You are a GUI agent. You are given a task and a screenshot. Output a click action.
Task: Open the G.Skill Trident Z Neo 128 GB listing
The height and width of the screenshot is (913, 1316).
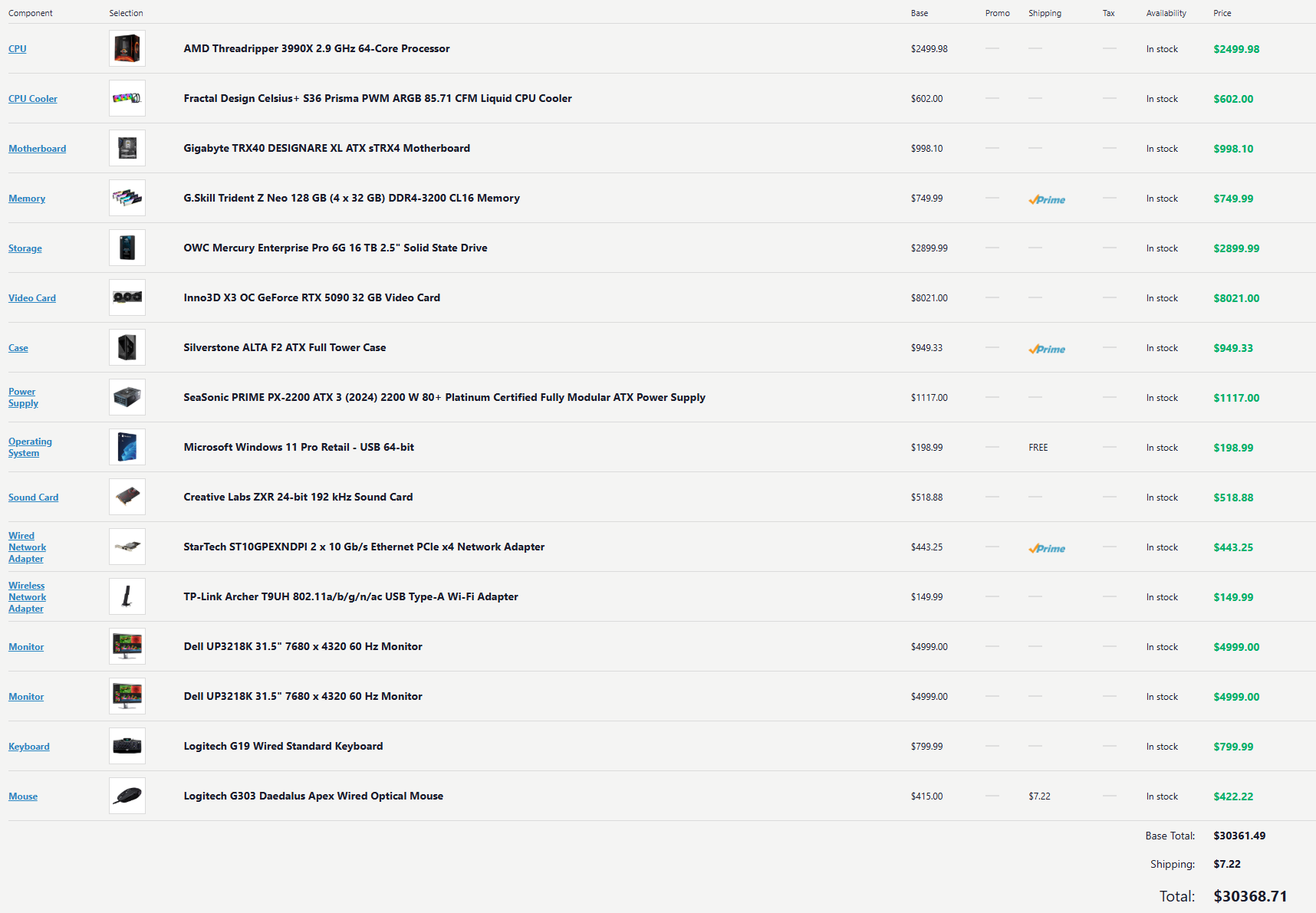coord(352,198)
